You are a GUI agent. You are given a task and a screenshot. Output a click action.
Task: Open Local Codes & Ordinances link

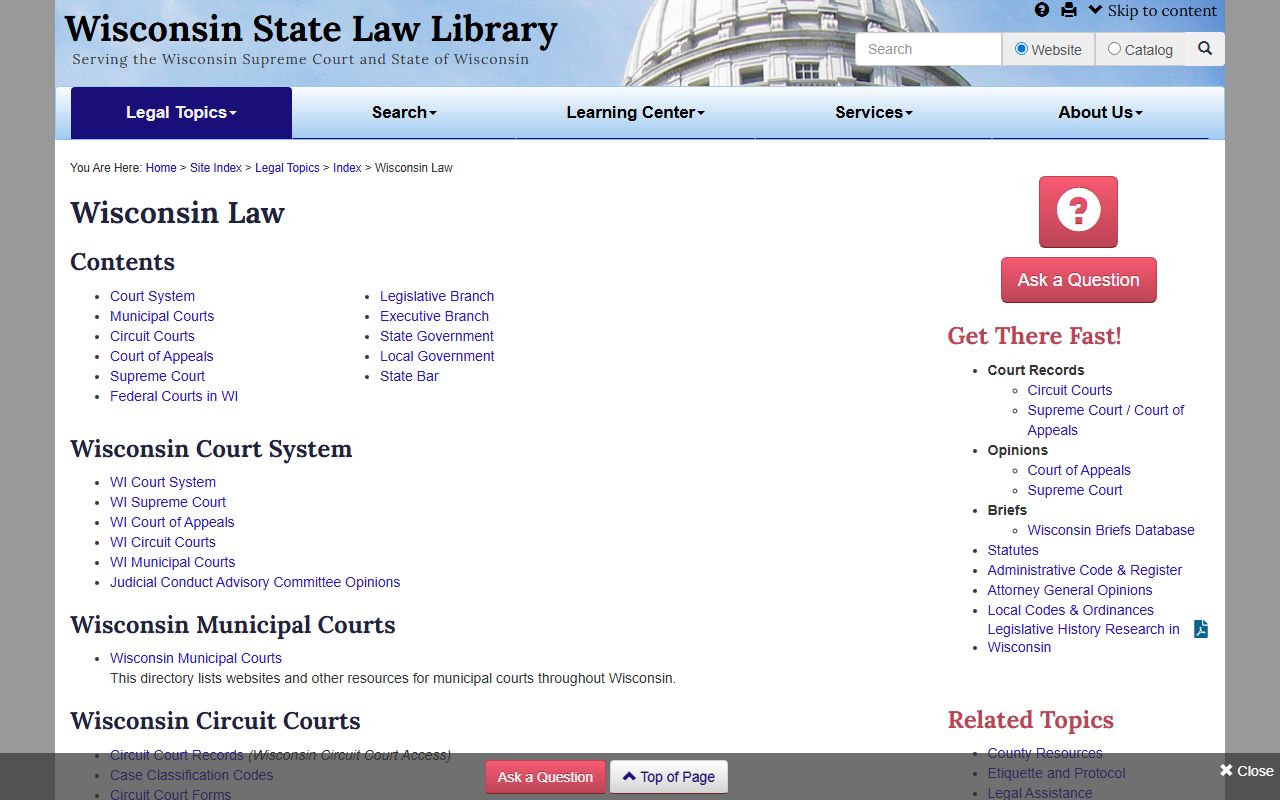tap(1071, 610)
